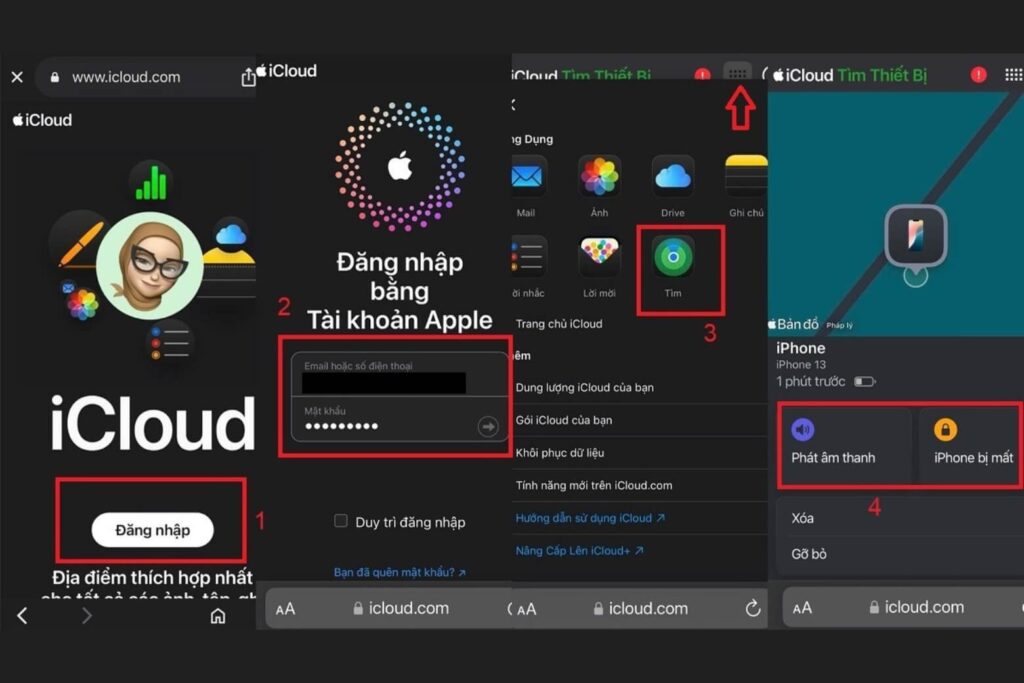Screen dimensions: 1024x683
Task: Open Hướng dẫn sử dụng iCloud link
Action: 590,518
